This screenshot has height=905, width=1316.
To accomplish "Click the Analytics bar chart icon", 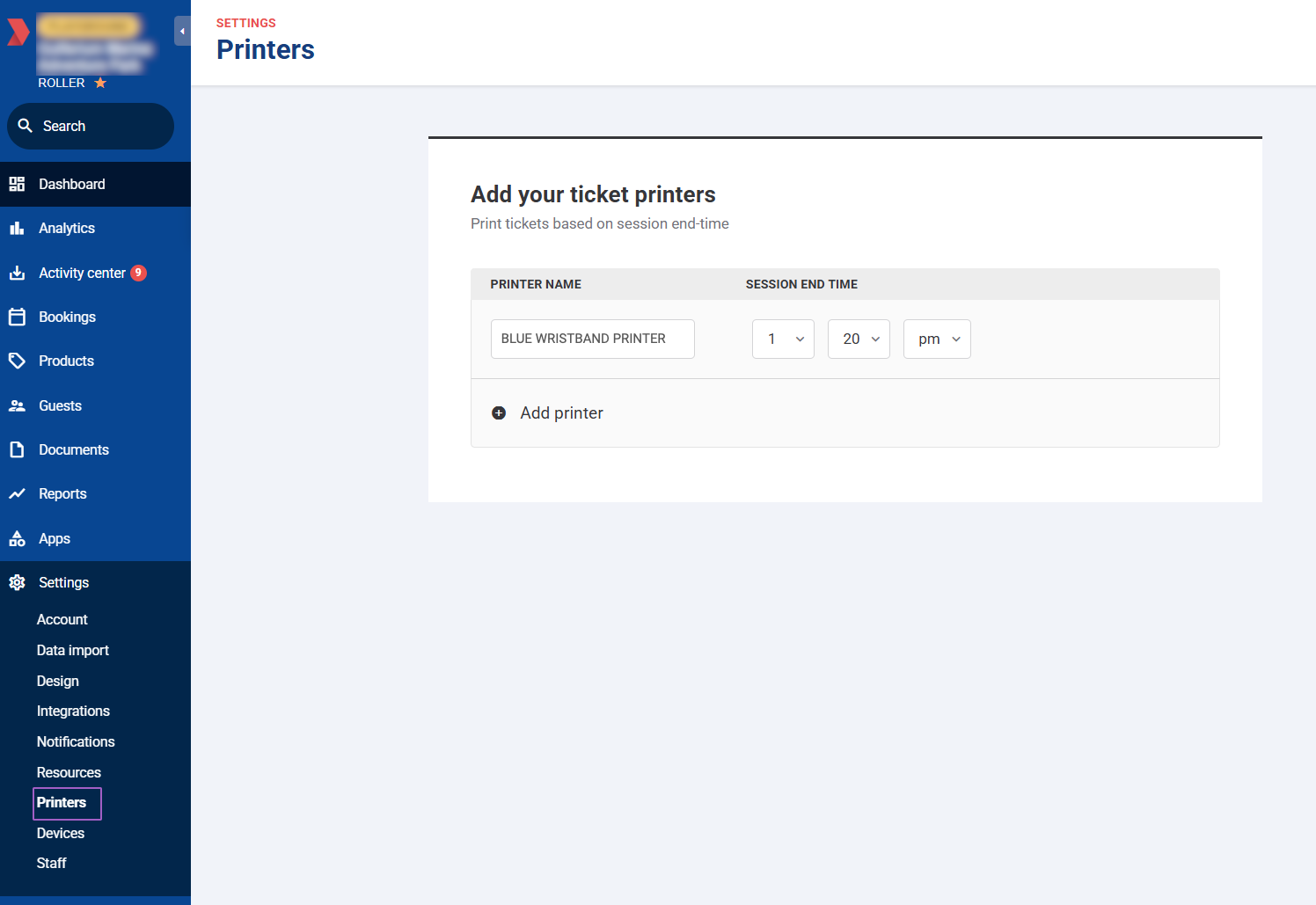I will click(x=17, y=228).
